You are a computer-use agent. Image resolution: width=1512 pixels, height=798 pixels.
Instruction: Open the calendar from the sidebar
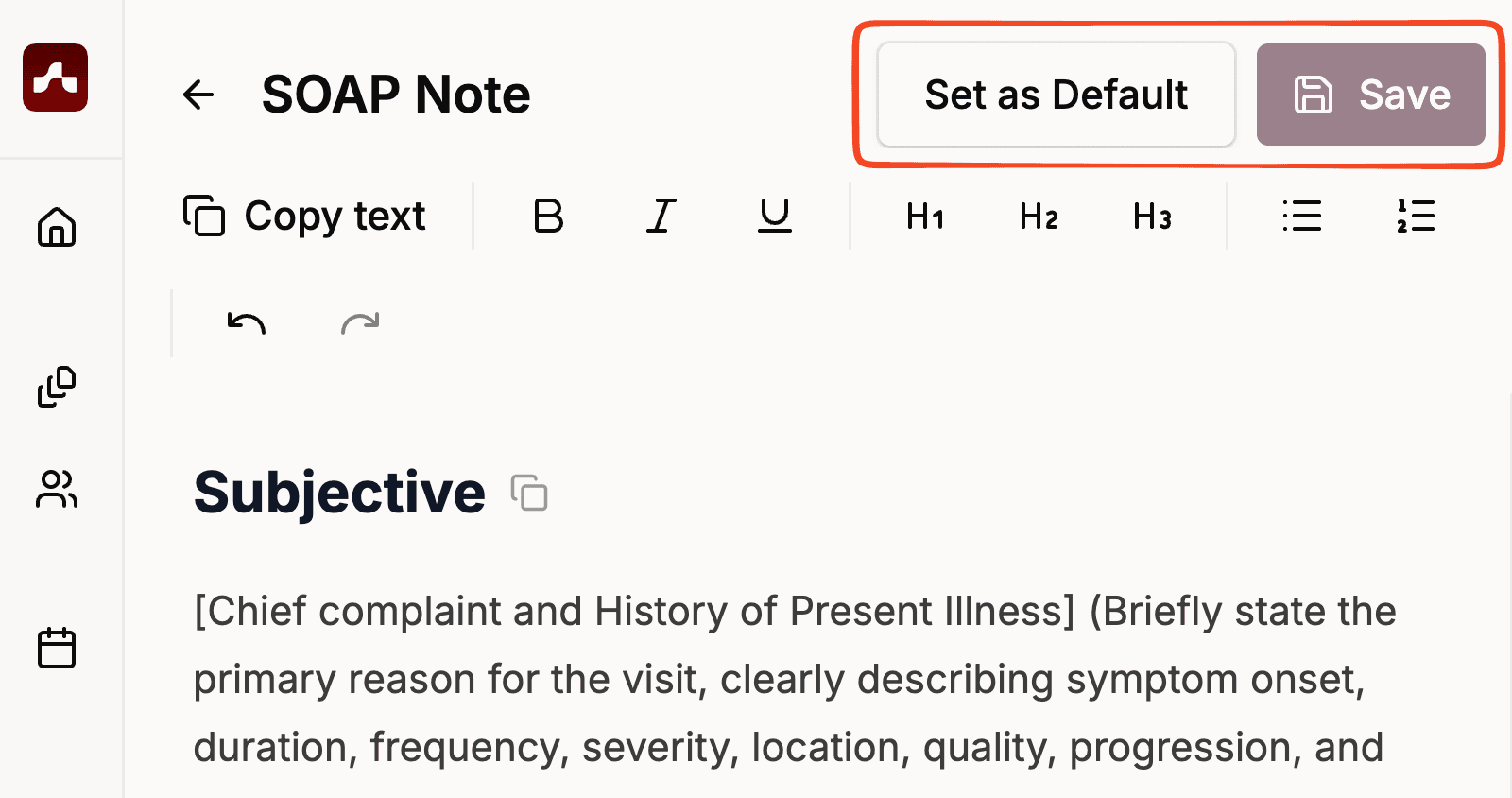click(x=57, y=649)
